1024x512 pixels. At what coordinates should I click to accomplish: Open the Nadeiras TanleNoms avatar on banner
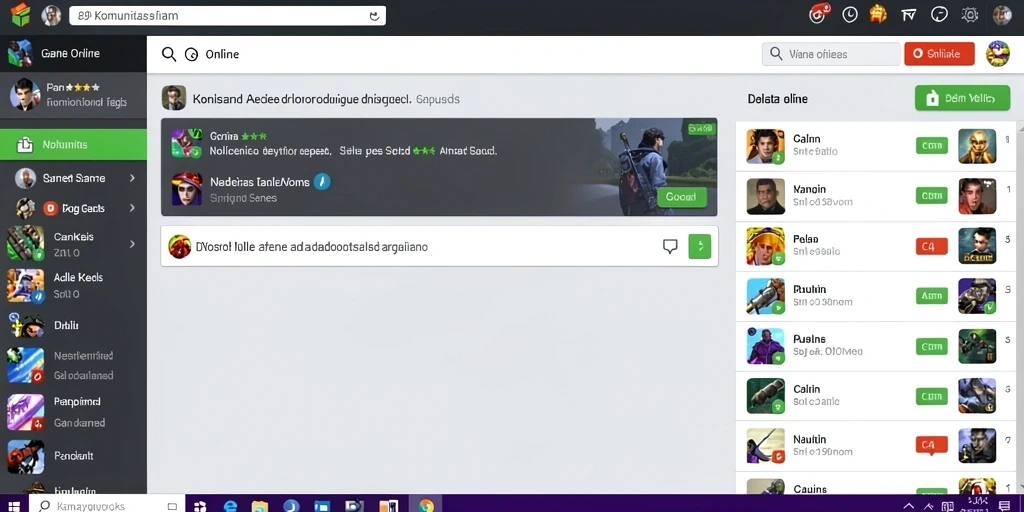pyautogui.click(x=187, y=189)
